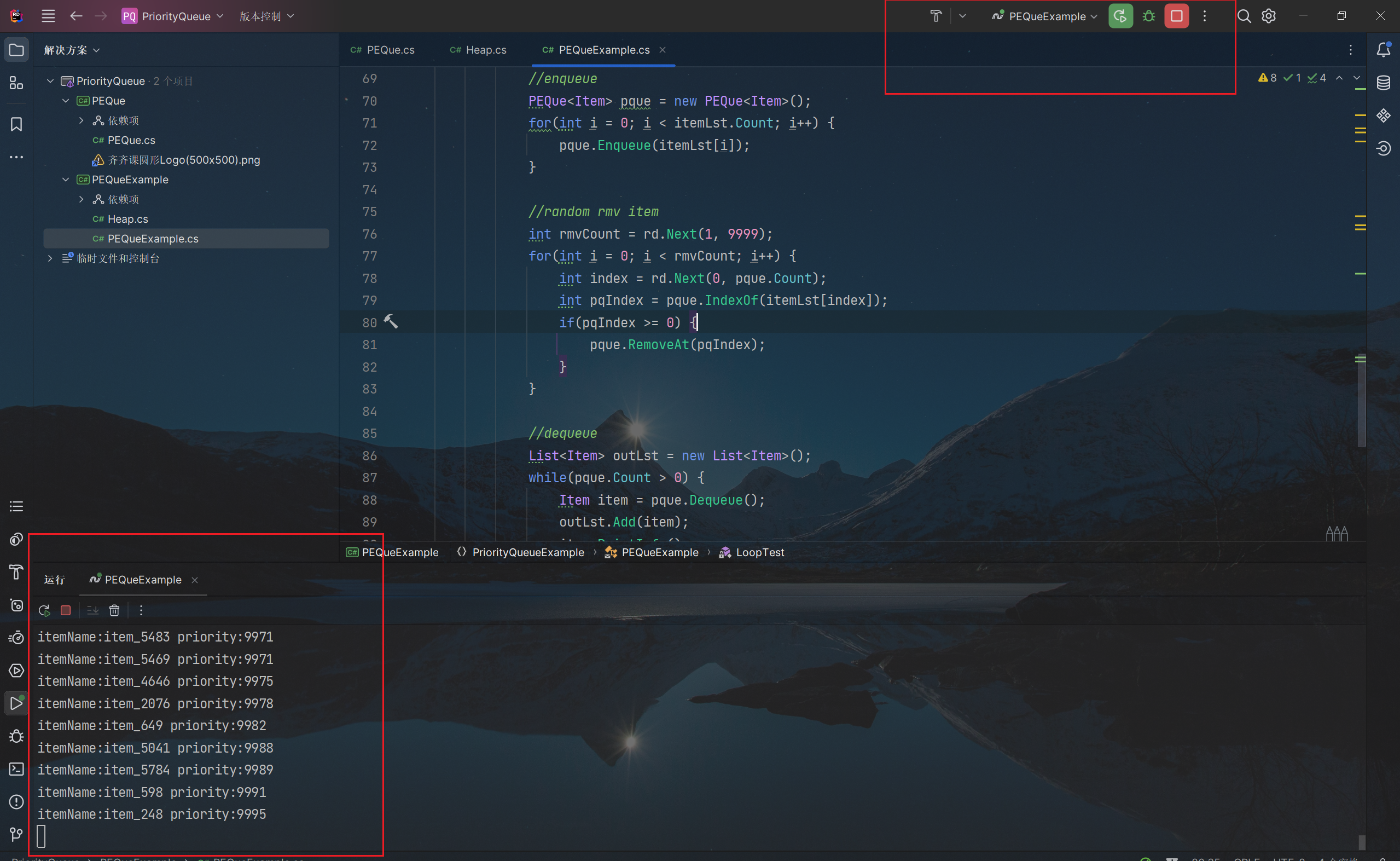Click the editor vertical scrollbar
This screenshot has width=1400, height=861.
[1361, 401]
